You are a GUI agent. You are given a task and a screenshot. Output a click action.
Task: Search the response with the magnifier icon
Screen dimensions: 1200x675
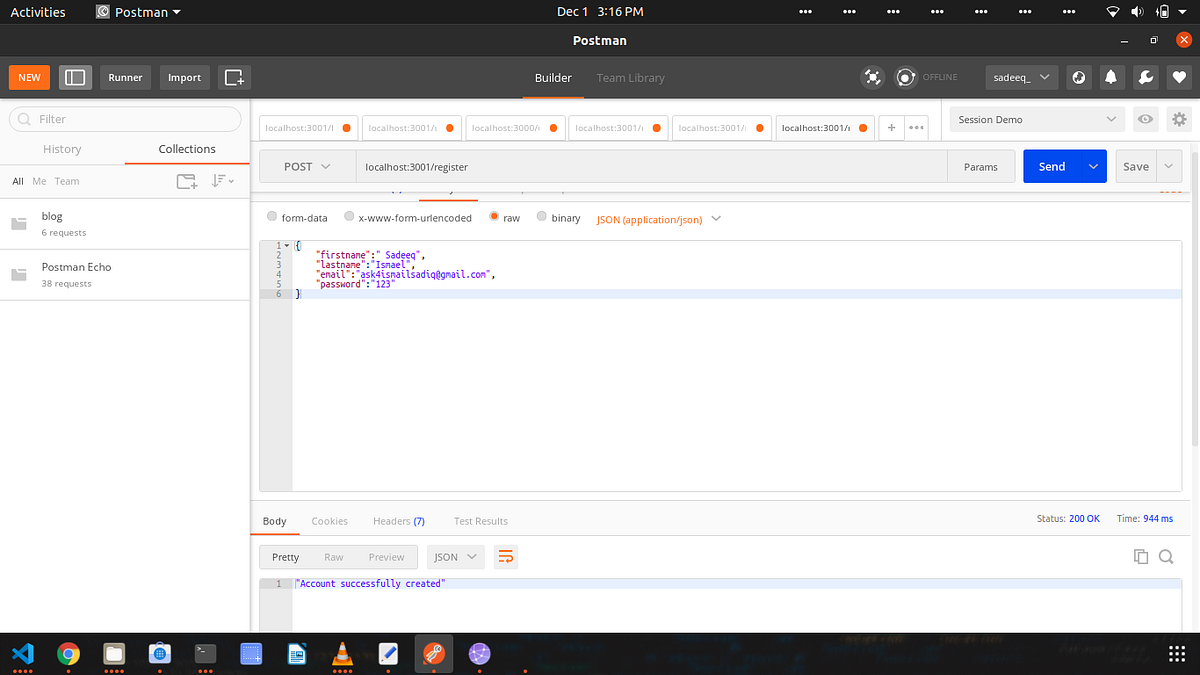(1166, 556)
